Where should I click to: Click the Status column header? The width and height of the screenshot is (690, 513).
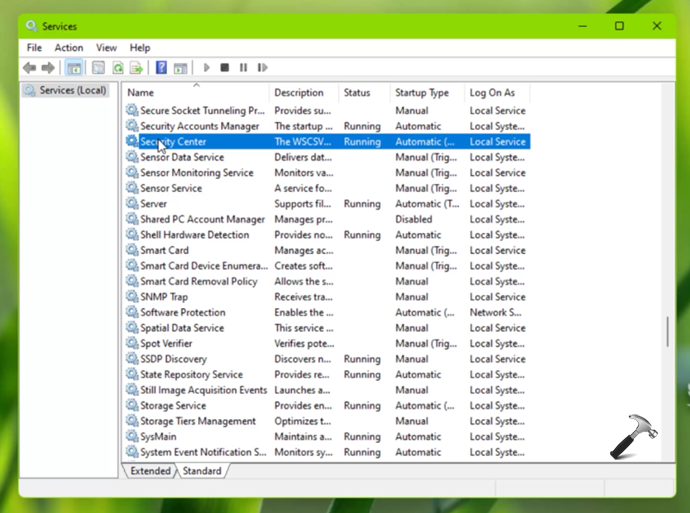click(x=357, y=93)
